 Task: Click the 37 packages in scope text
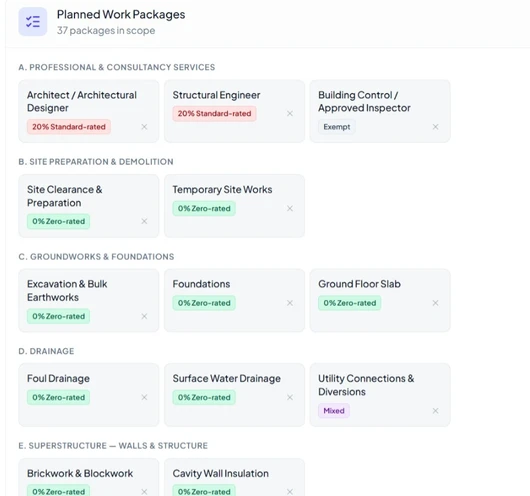106,30
